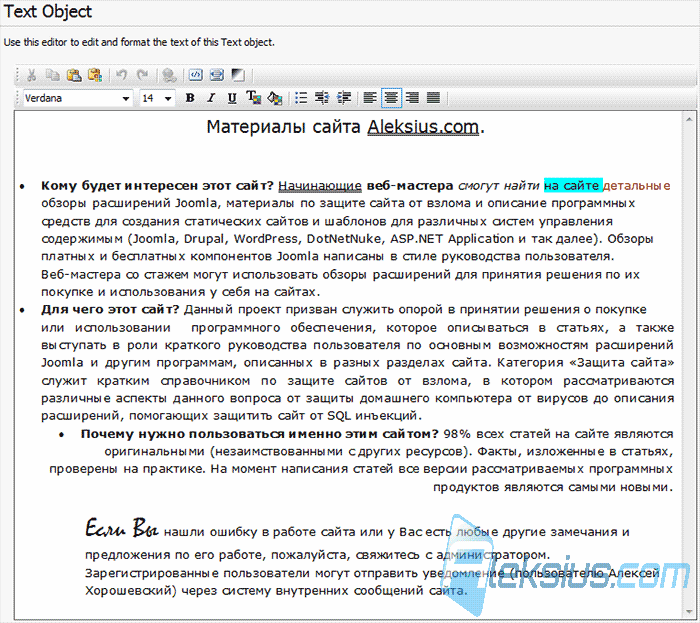
Task: Click the Aleksius.com link in heading
Action: click(423, 127)
